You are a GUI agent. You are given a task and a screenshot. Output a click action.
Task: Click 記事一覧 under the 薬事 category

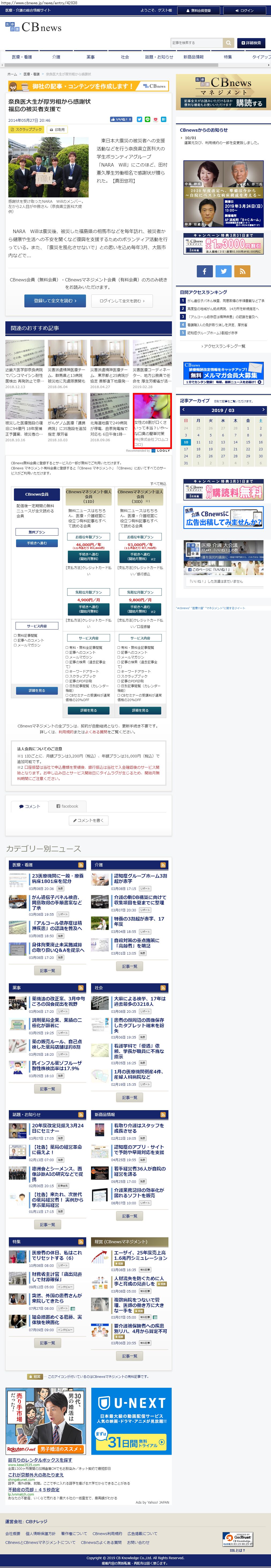(x=47, y=1089)
